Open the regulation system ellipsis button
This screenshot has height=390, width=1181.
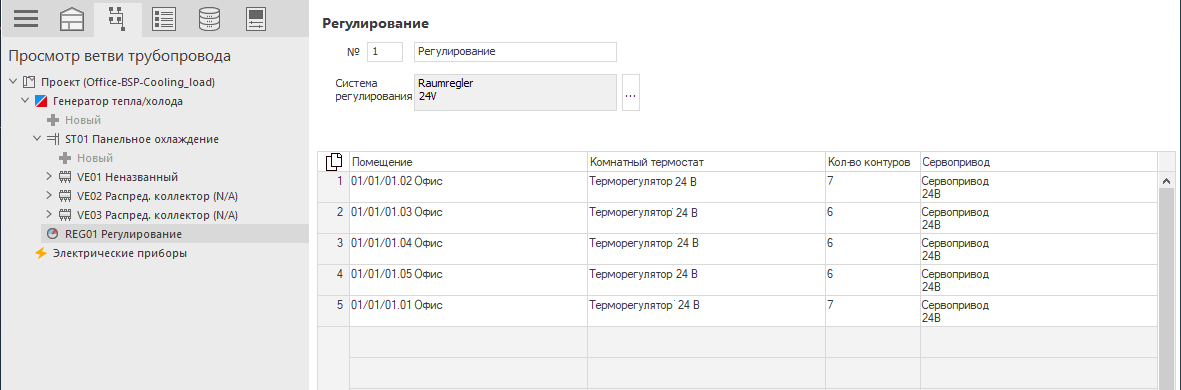(630, 93)
